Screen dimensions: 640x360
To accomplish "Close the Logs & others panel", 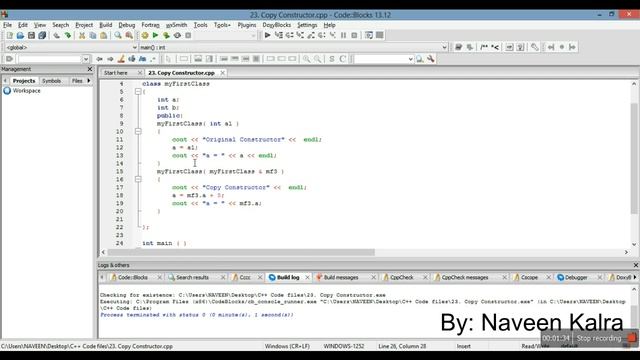I will click(636, 265).
